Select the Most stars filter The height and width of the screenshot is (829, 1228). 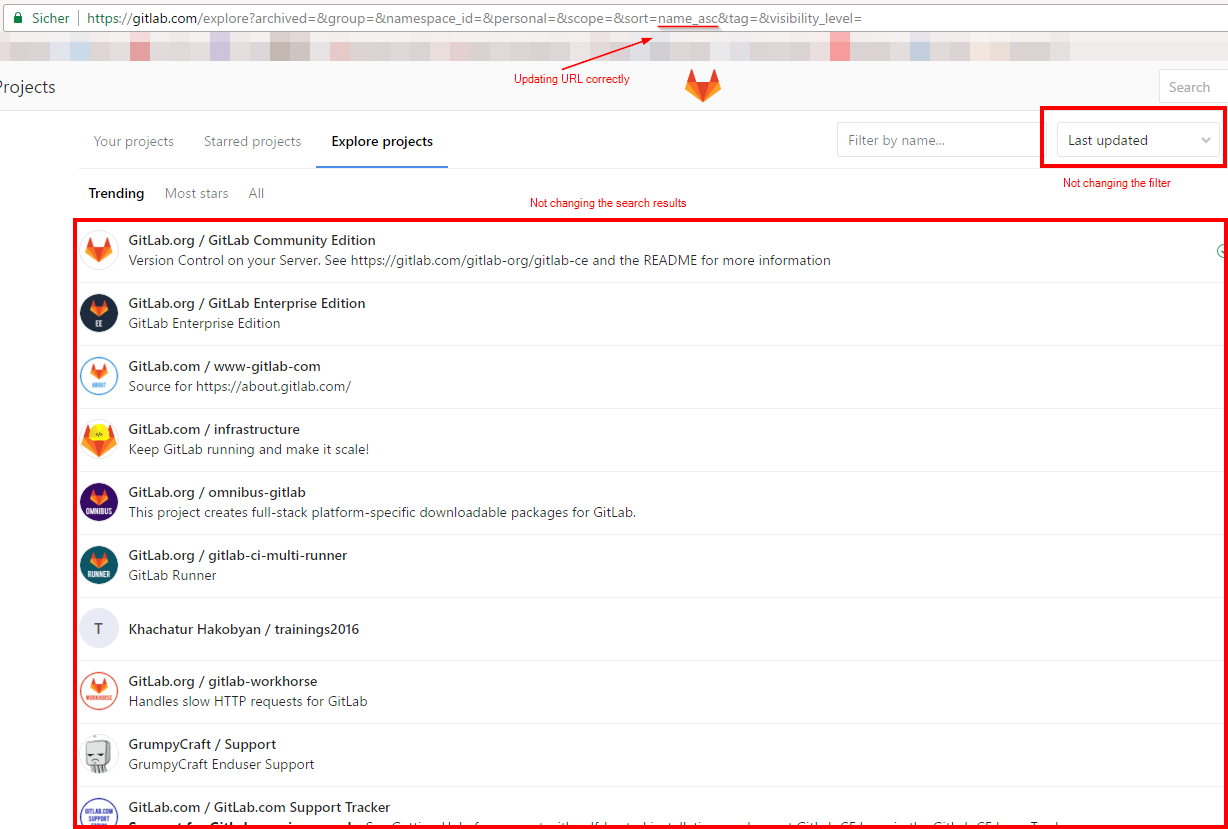[196, 193]
